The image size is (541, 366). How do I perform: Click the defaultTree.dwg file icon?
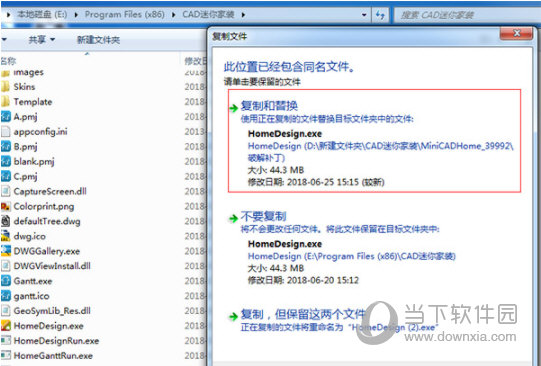(6, 221)
